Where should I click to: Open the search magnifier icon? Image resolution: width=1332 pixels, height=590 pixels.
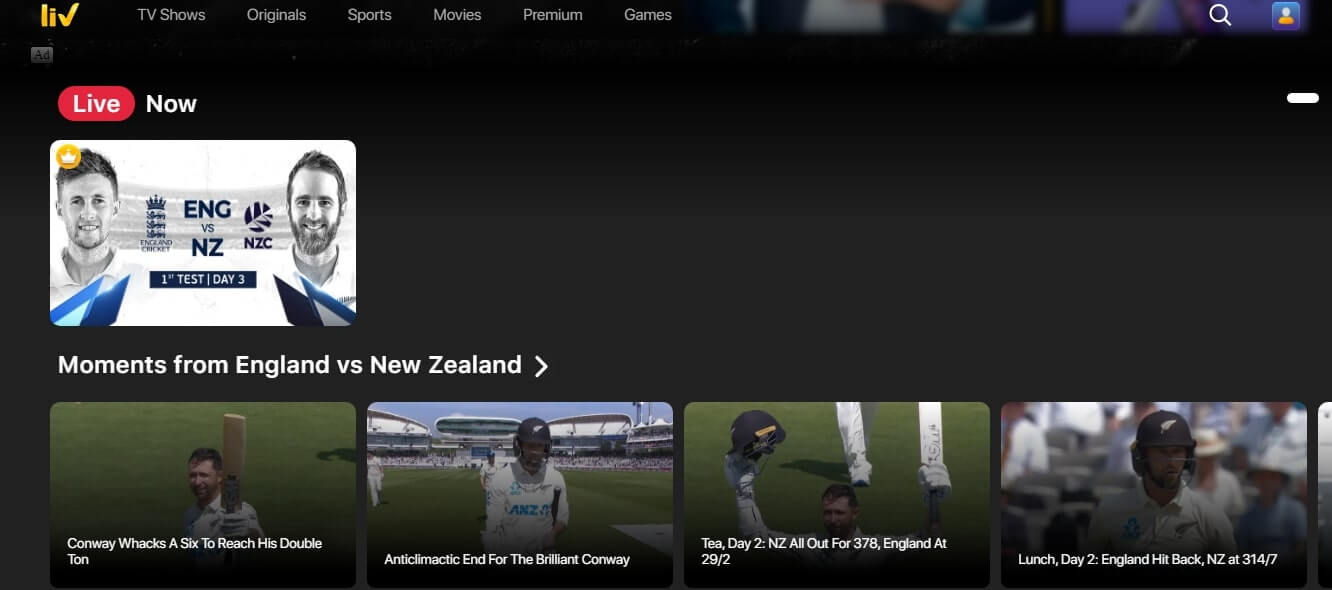pos(1220,15)
